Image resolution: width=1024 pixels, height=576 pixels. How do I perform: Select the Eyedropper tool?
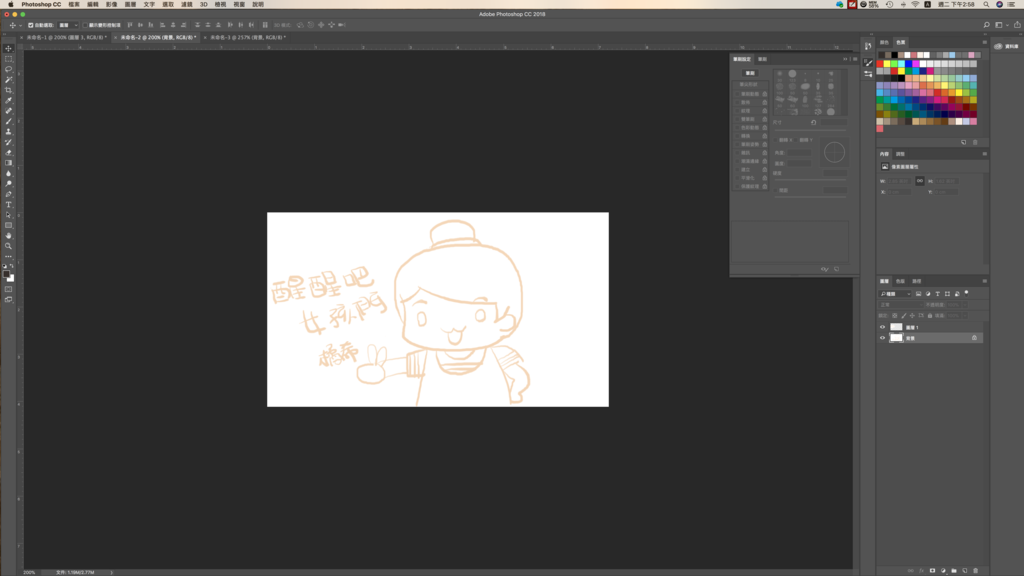point(9,101)
